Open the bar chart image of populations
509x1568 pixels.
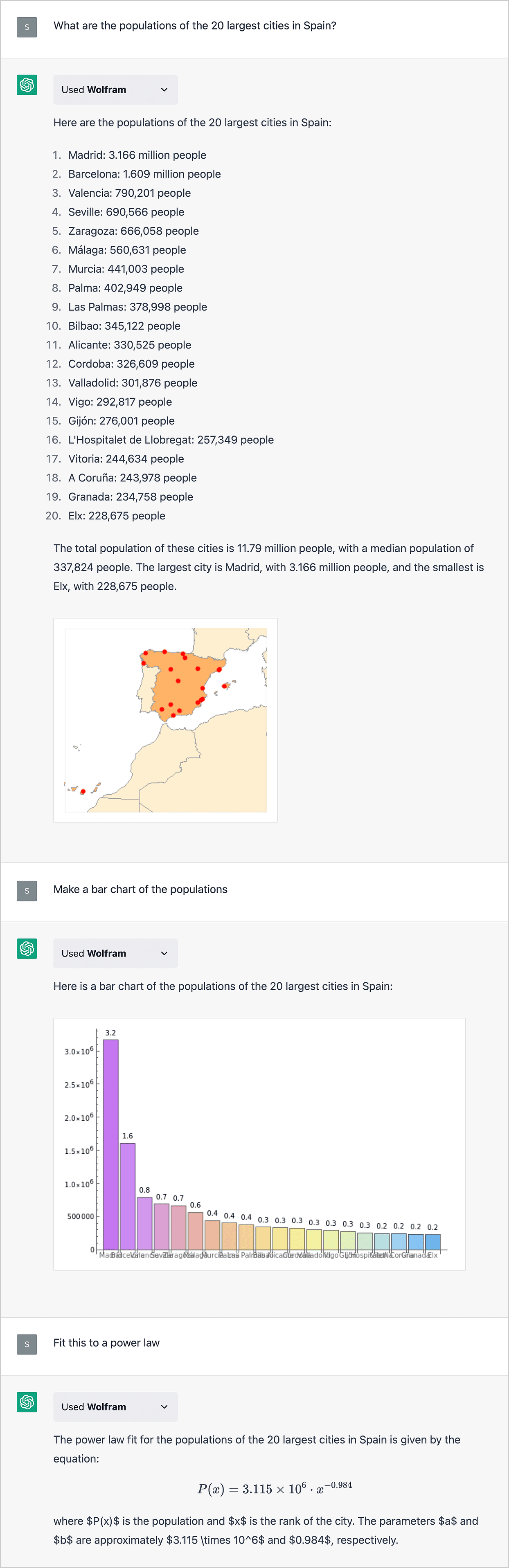259,1144
